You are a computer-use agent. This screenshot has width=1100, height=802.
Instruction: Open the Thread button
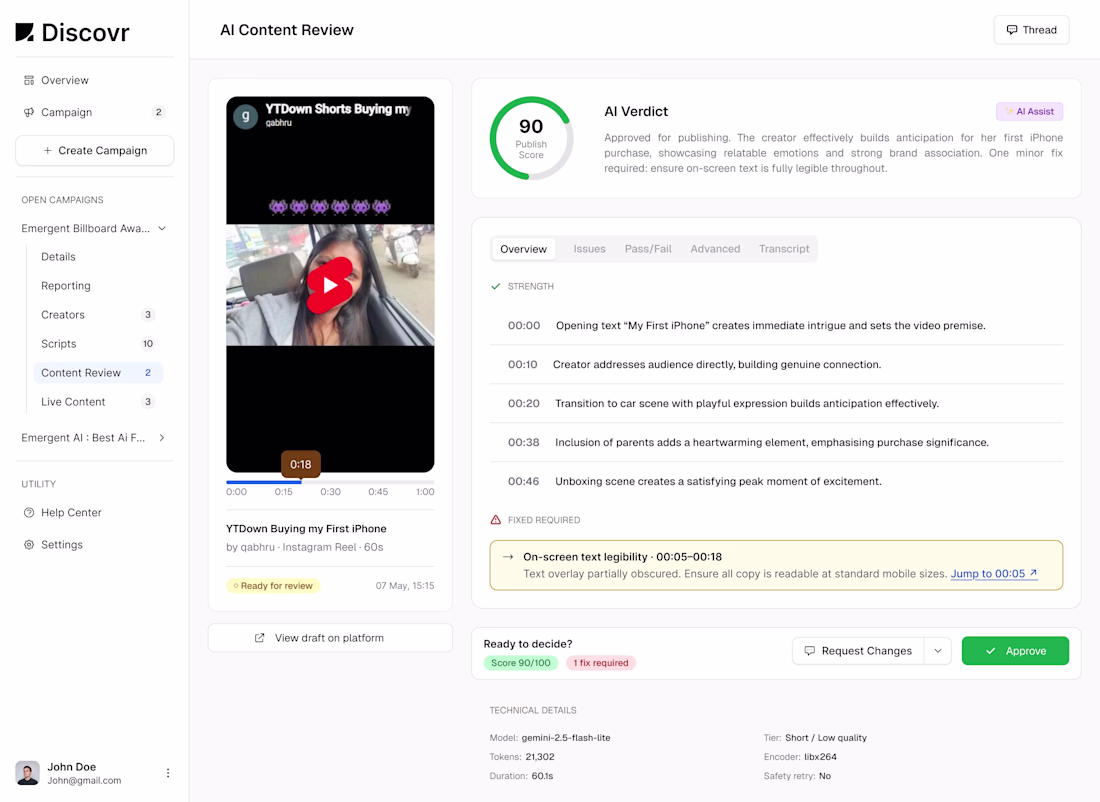pyautogui.click(x=1031, y=30)
